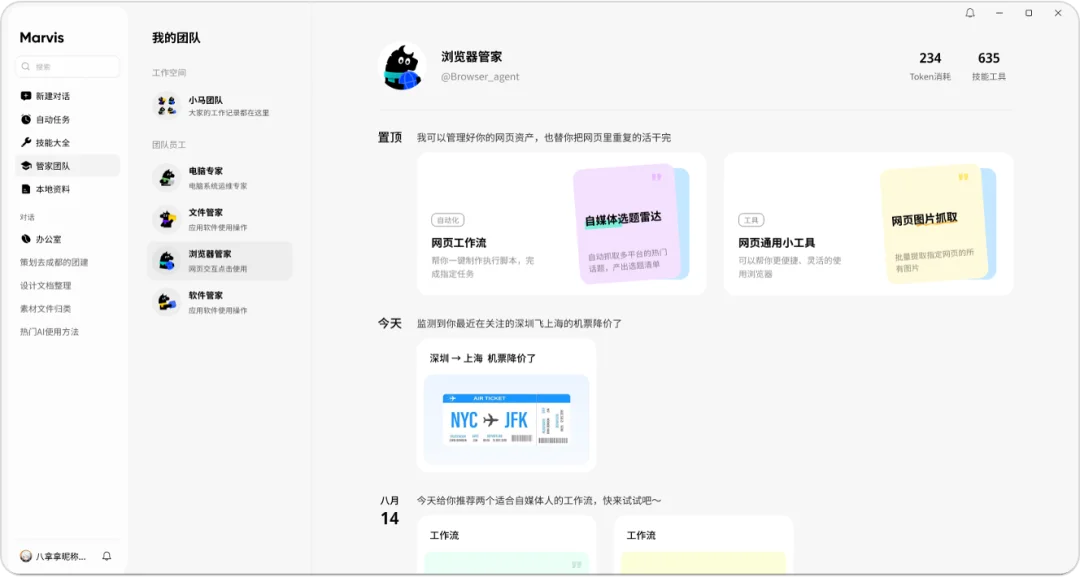Open 自动任务 in sidebar
This screenshot has width=1080, height=577.
point(67,119)
